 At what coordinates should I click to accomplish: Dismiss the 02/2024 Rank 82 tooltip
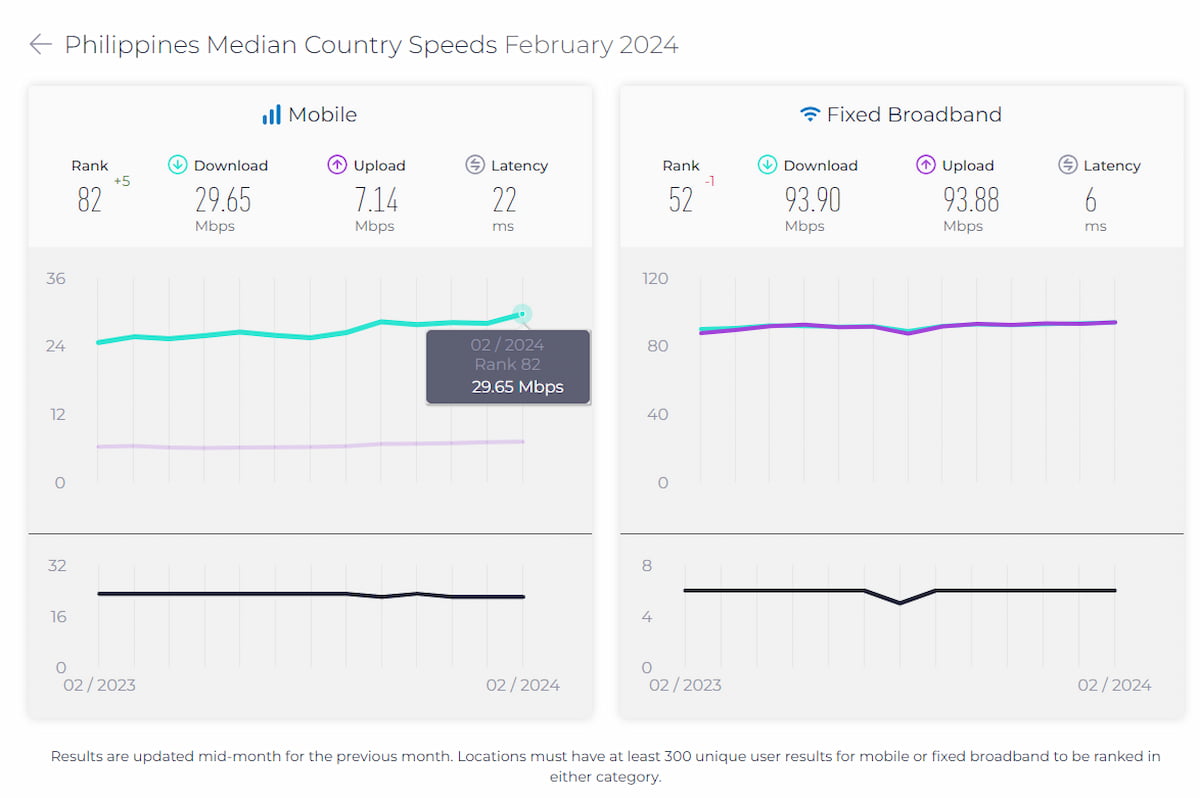pos(508,366)
